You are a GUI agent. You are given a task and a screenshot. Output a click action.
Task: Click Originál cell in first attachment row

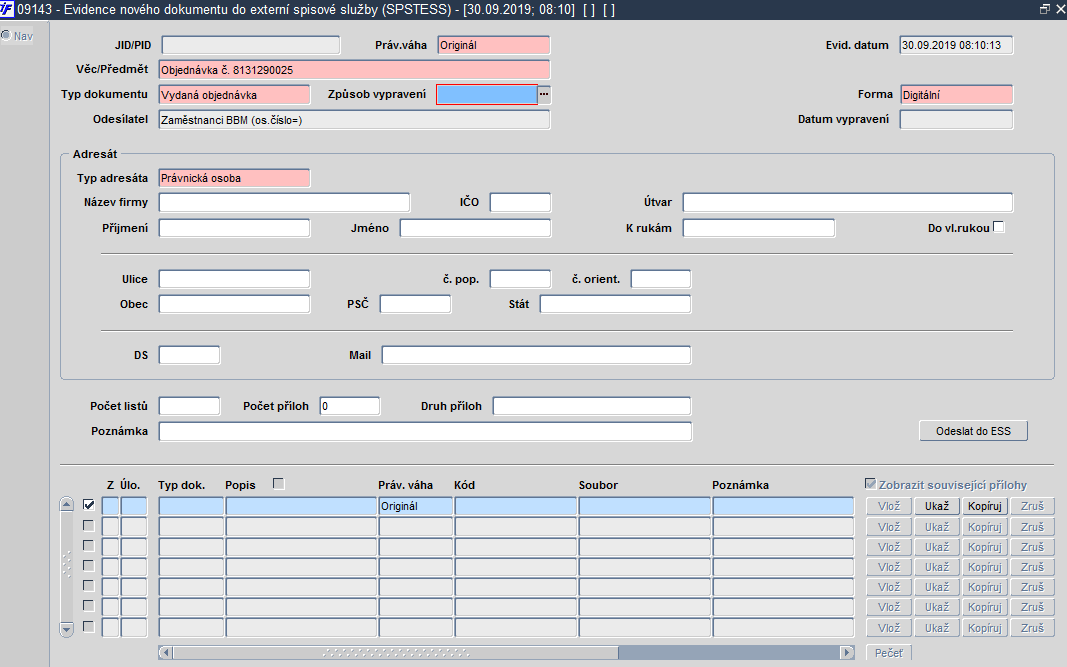415,506
